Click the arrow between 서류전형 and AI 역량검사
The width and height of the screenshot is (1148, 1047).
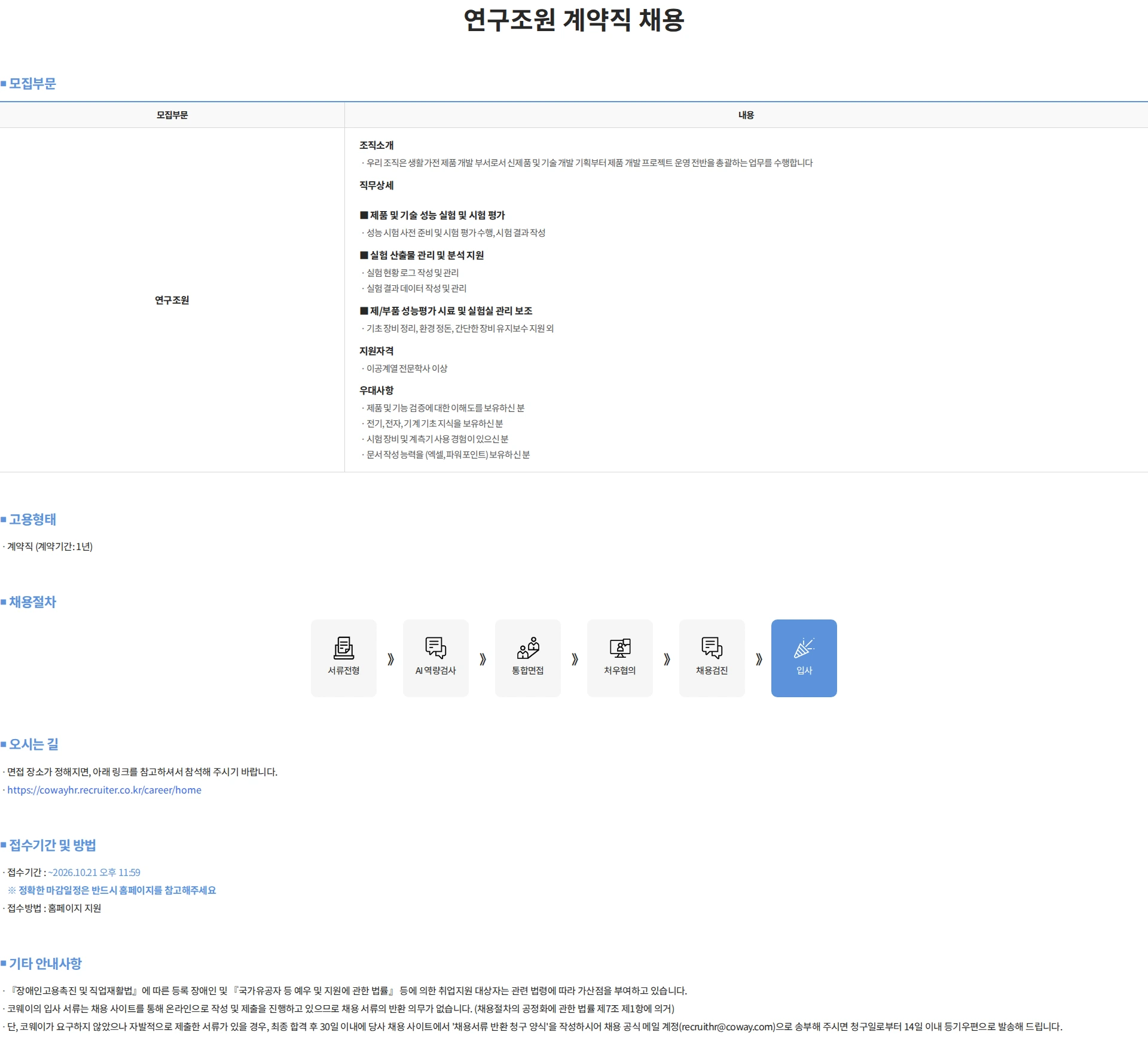(x=390, y=659)
